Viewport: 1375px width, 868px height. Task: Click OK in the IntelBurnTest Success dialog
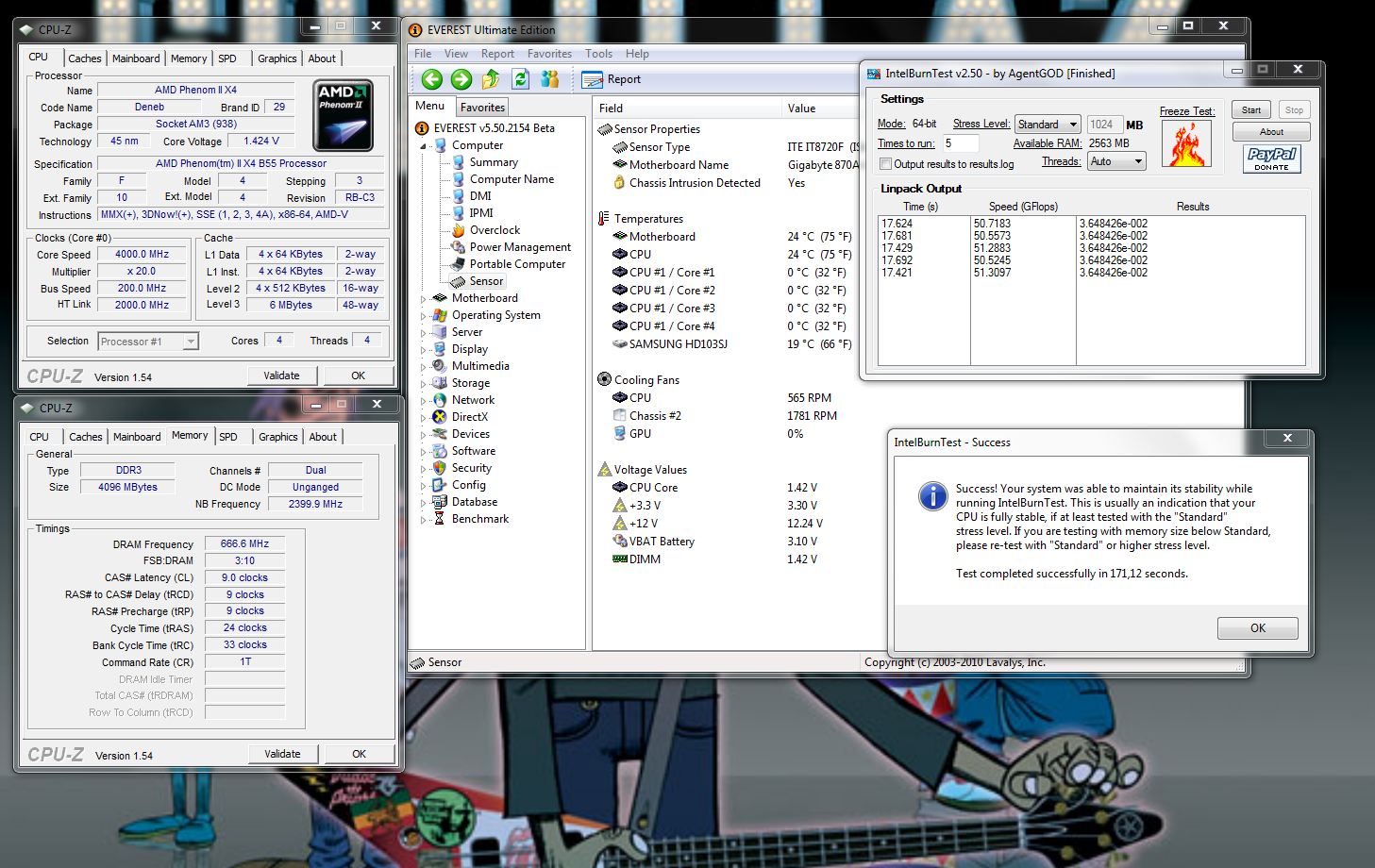click(x=1258, y=628)
